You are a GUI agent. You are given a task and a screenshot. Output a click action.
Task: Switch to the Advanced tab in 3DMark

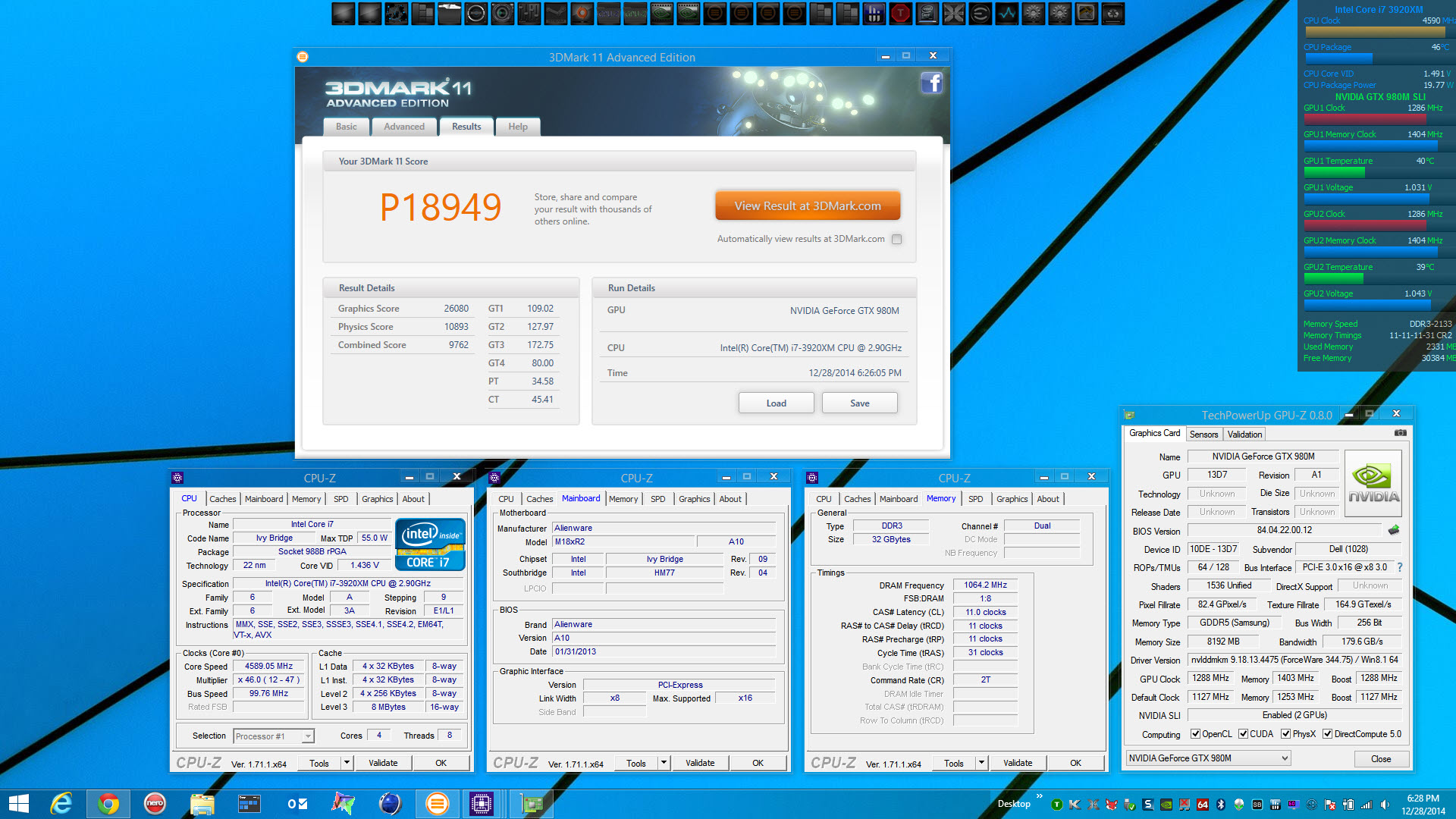pyautogui.click(x=404, y=127)
